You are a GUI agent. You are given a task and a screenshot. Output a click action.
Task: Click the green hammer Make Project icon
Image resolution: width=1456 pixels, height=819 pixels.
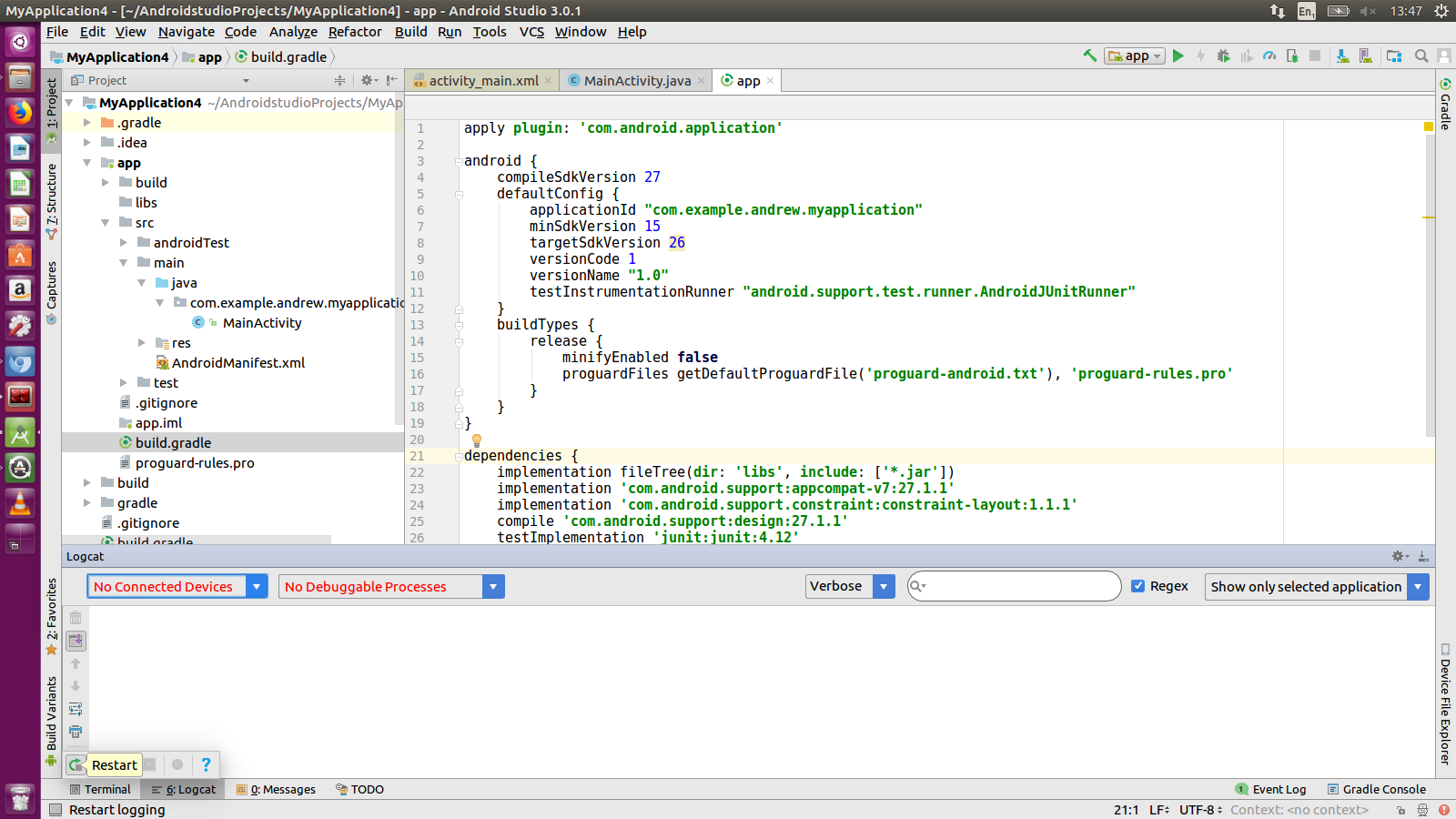click(x=1089, y=56)
